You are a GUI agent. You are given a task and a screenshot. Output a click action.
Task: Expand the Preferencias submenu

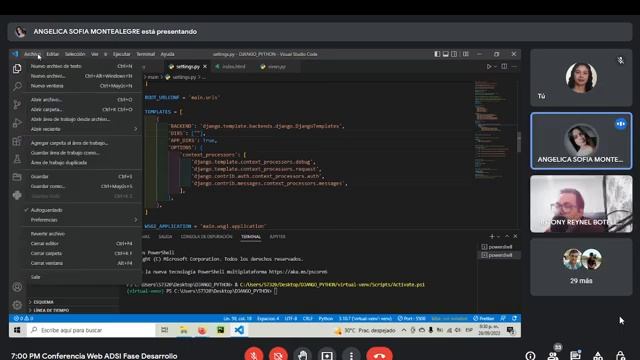coord(82,220)
